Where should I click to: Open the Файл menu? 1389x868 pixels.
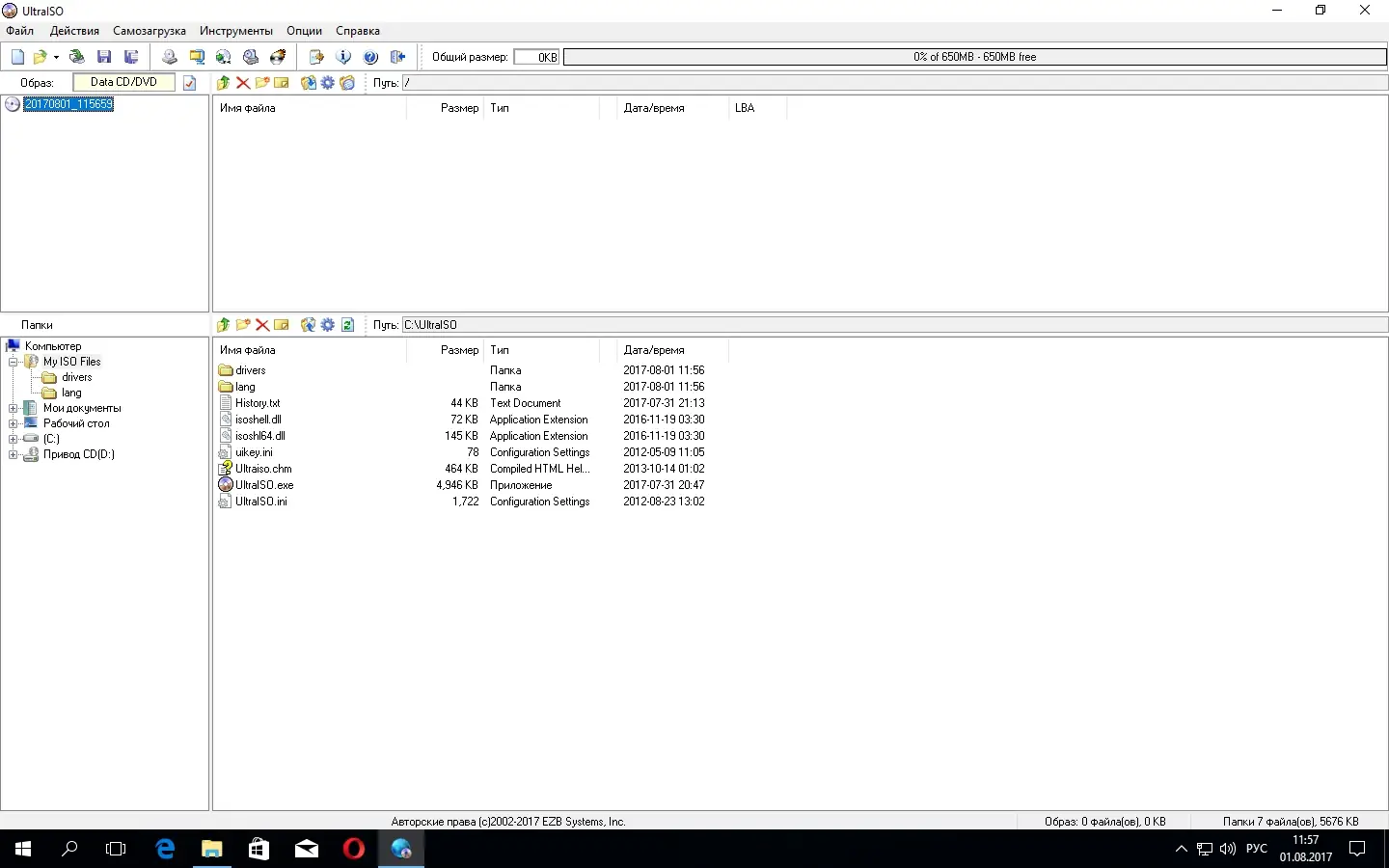(20, 31)
